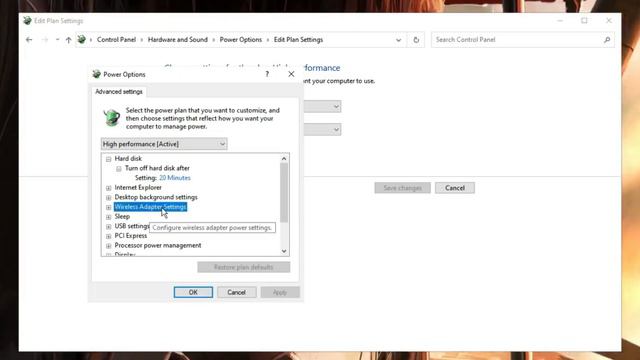Refresh the Control Panel page

[416, 40]
